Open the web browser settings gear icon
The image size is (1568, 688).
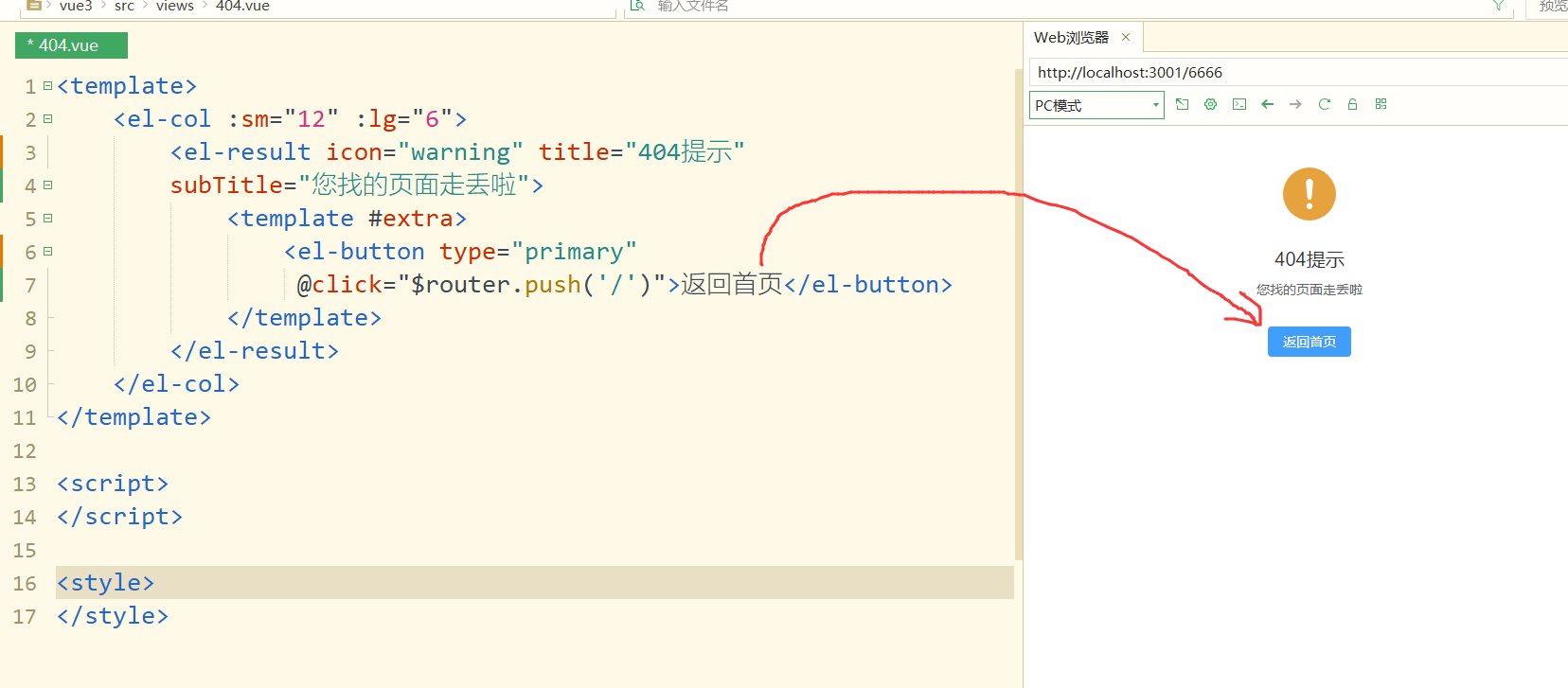coord(1210,104)
